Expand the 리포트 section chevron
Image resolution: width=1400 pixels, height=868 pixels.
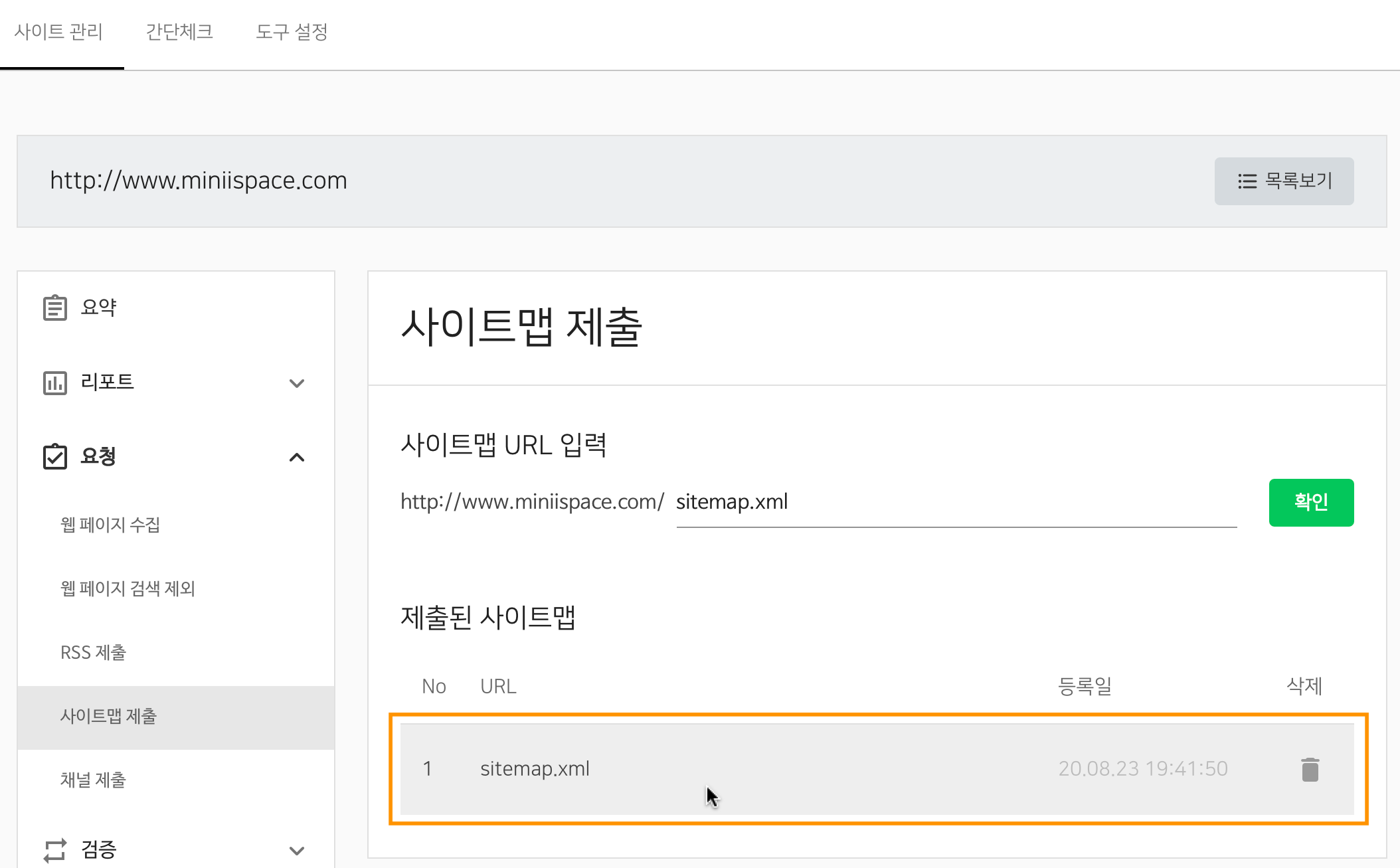coord(297,383)
